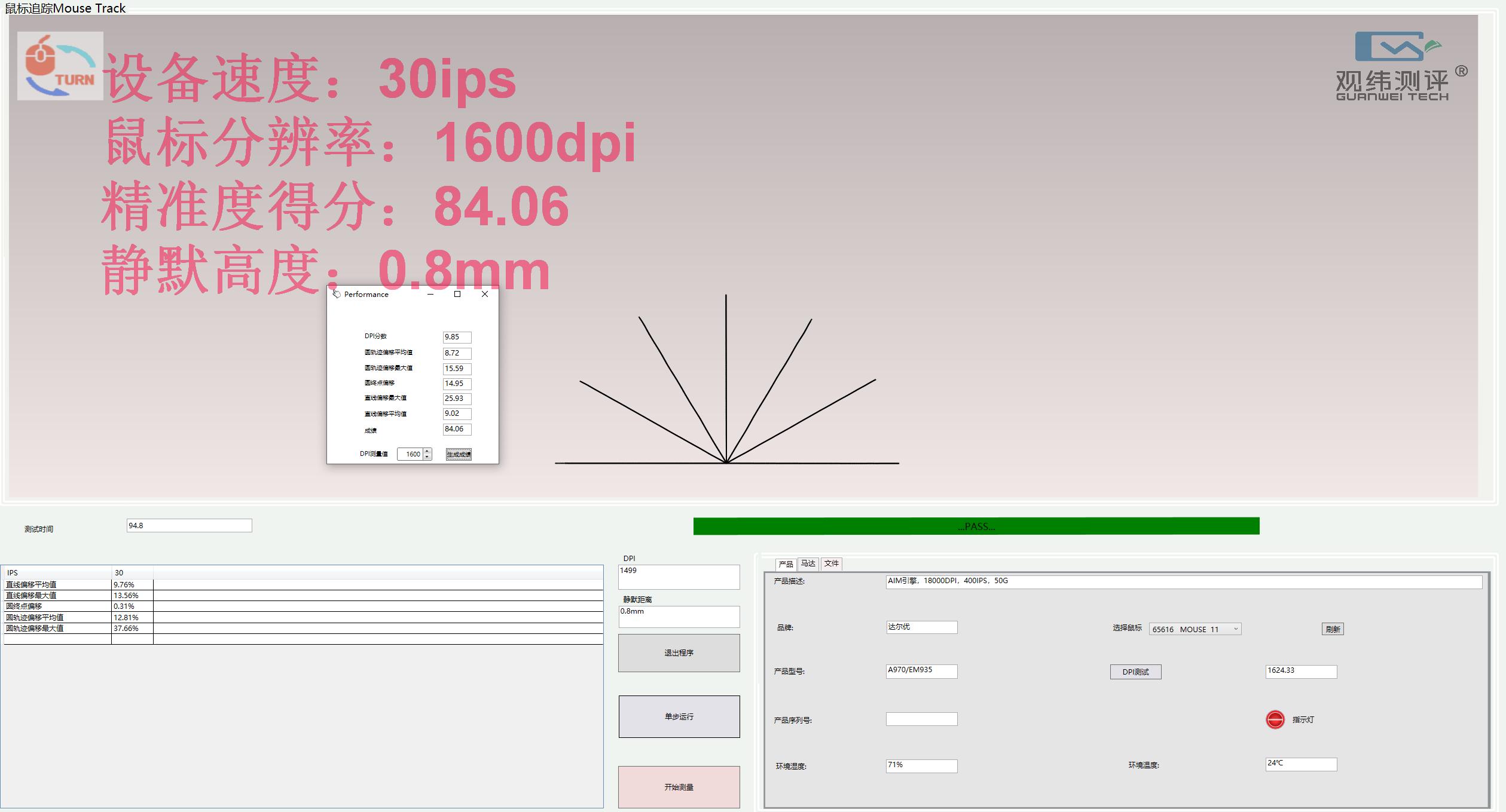Click the 刷新 refresh button
Image resolution: width=1506 pixels, height=812 pixels.
[x=1332, y=629]
